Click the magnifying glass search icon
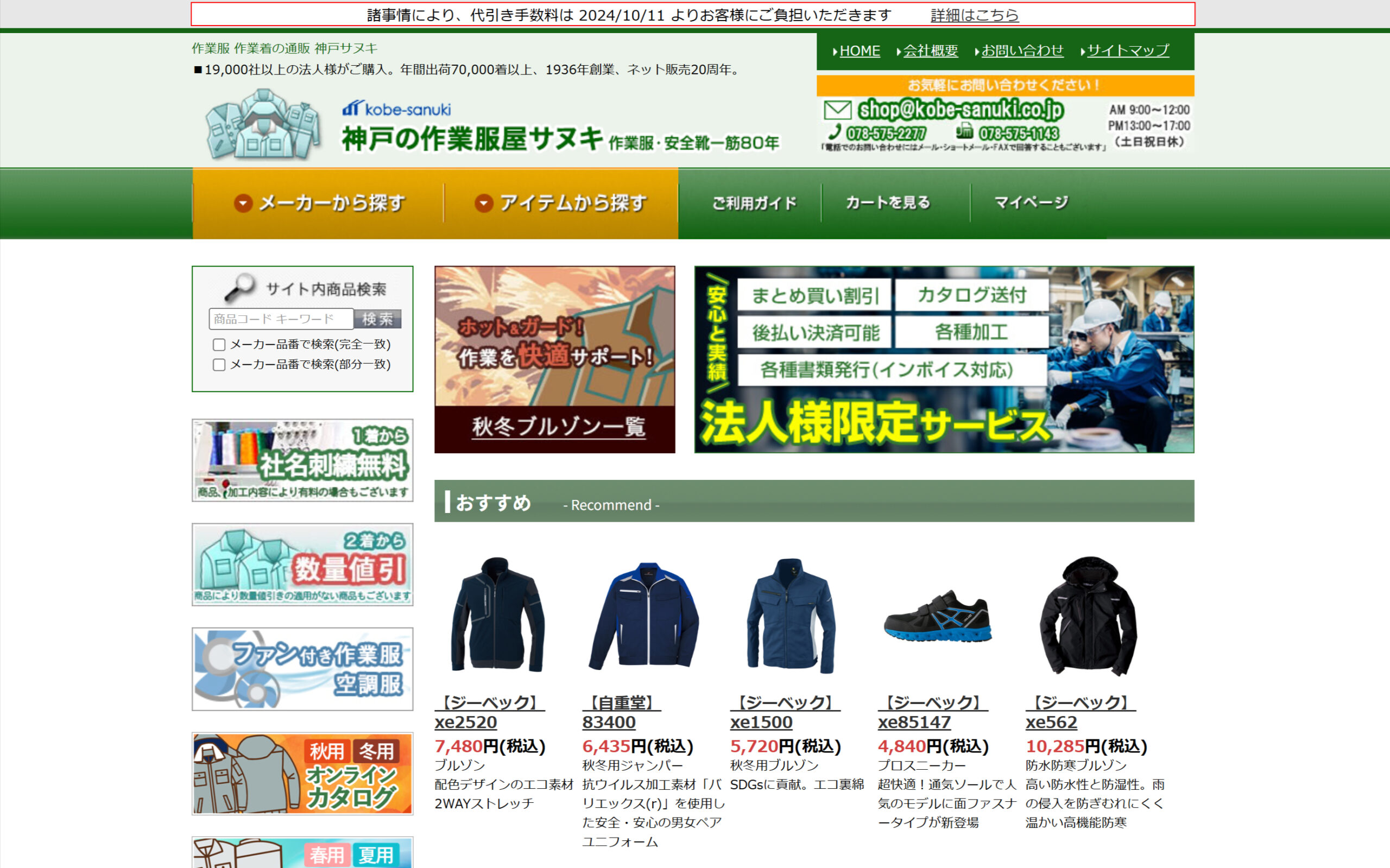The width and height of the screenshot is (1390, 868). [240, 287]
